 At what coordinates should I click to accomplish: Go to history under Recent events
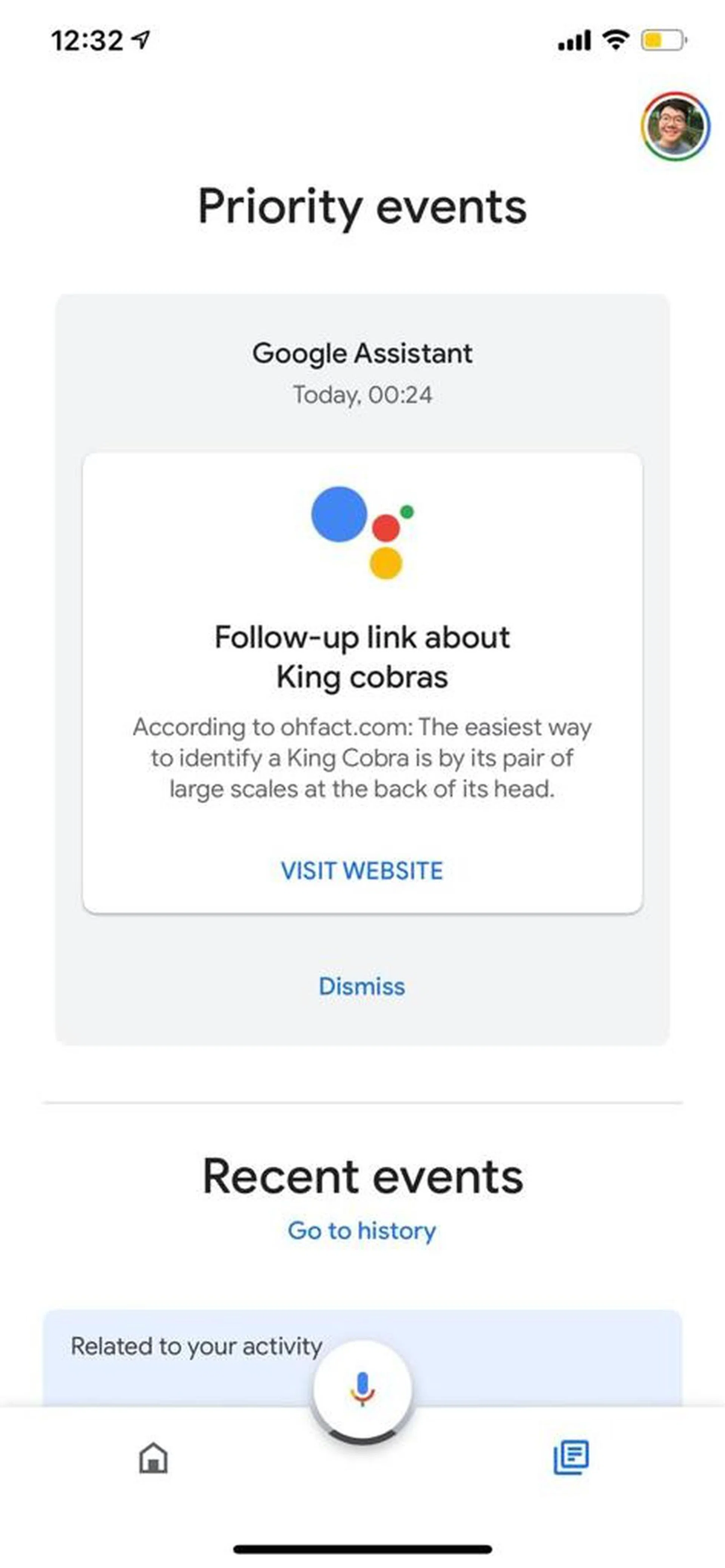(x=362, y=1231)
